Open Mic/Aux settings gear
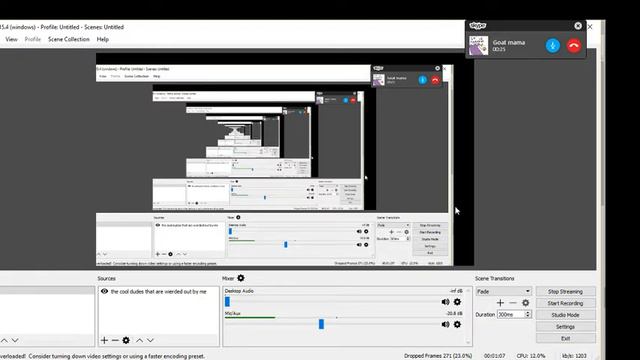This screenshot has width=640, height=360. click(457, 324)
